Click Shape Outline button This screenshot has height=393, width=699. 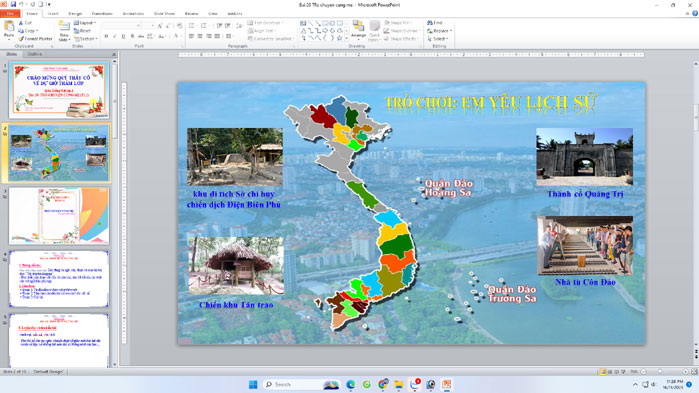coord(401,31)
